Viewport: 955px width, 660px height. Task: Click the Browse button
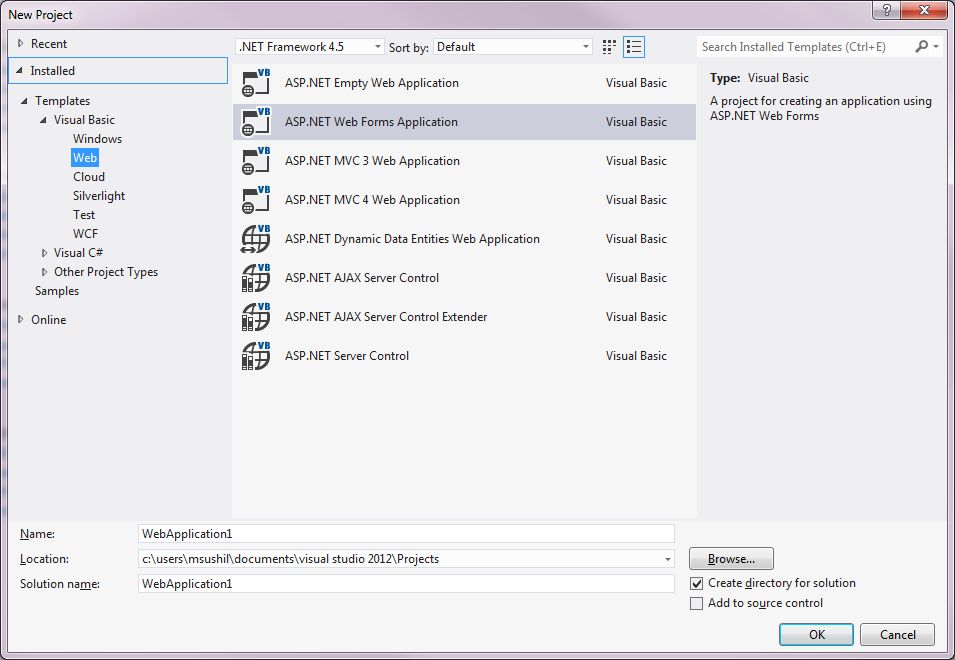[731, 558]
